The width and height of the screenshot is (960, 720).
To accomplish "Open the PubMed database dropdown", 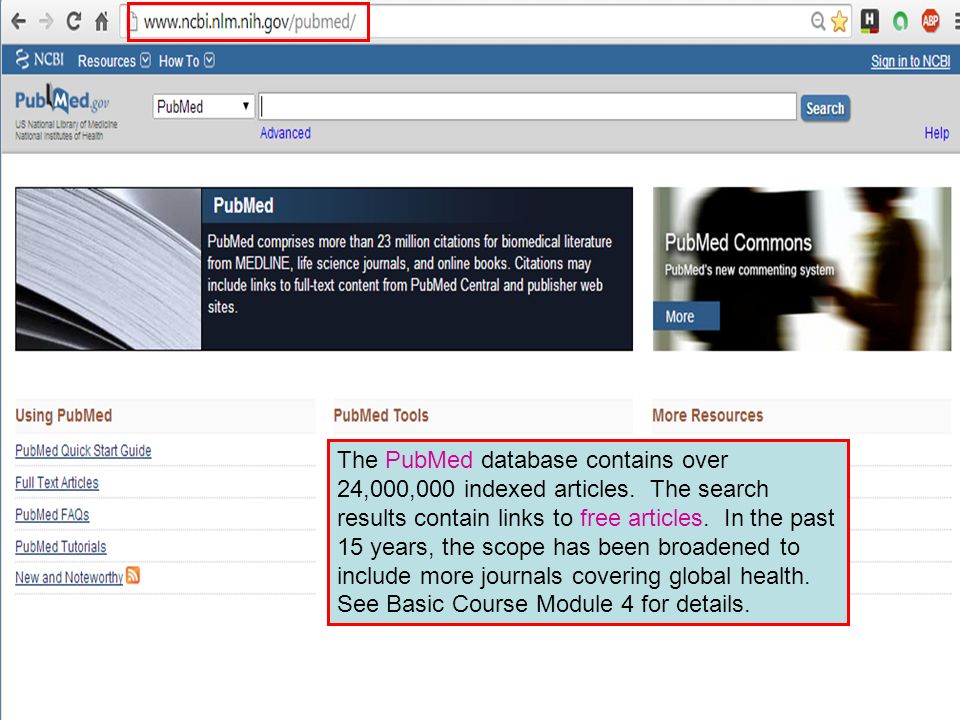I will [x=203, y=107].
